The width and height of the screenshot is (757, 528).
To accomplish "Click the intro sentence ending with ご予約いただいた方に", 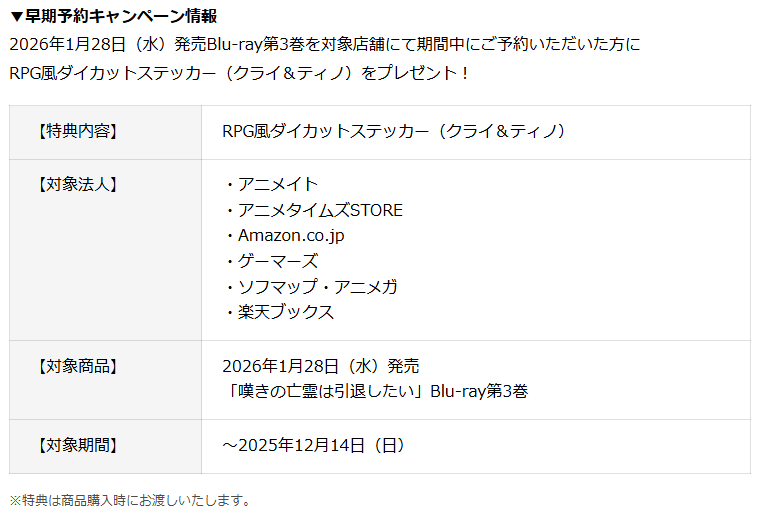I will 323,45.
